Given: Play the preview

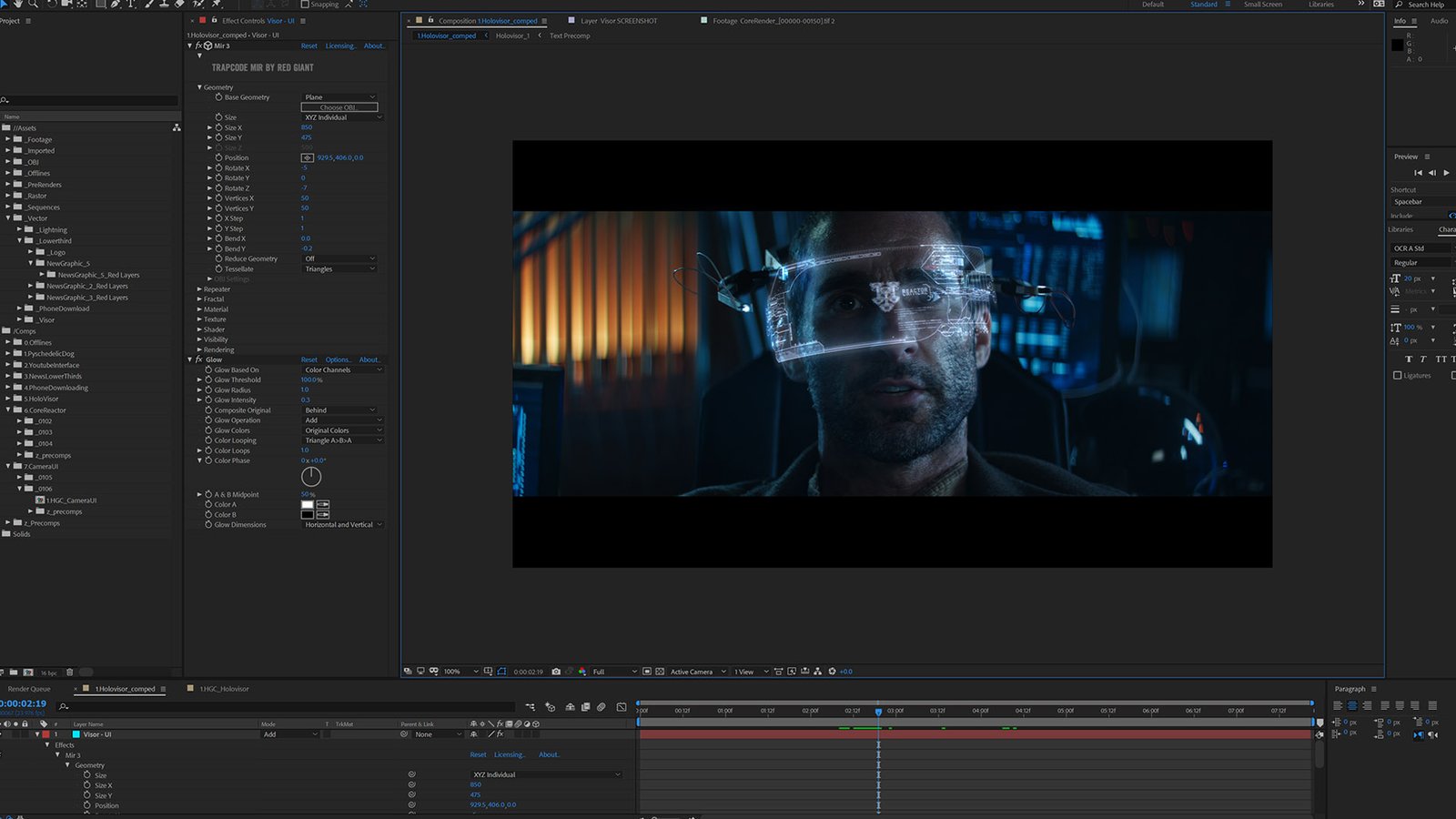Looking at the screenshot, I should point(1446,172).
